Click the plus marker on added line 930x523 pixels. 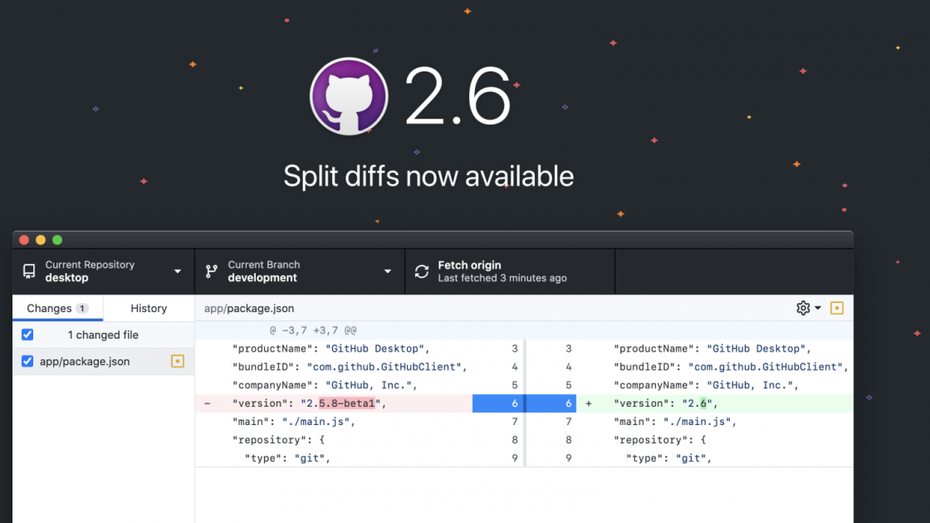point(588,403)
